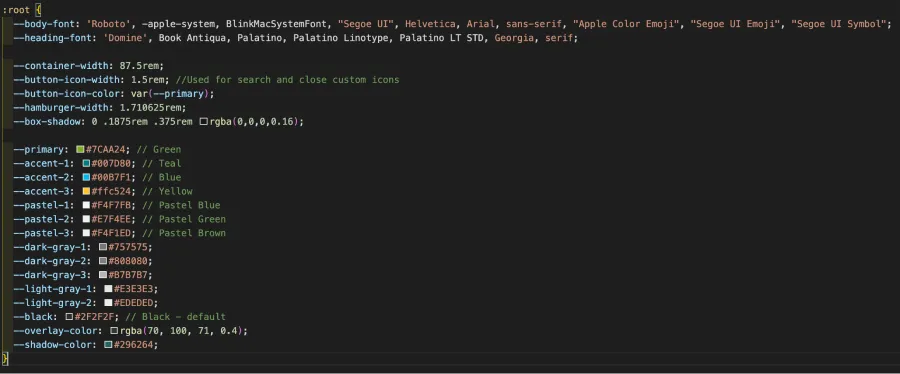Click the --accent-2 blue color swatch
Screen dimensions: 900x374
[x=86, y=177]
